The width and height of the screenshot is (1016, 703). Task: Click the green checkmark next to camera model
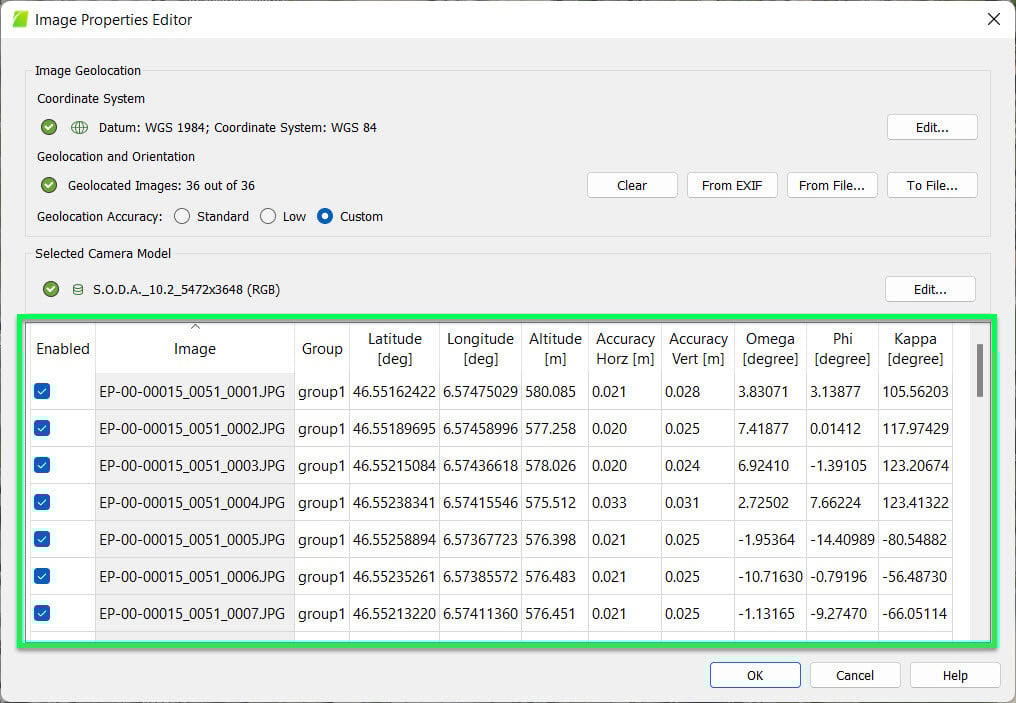(x=50, y=289)
